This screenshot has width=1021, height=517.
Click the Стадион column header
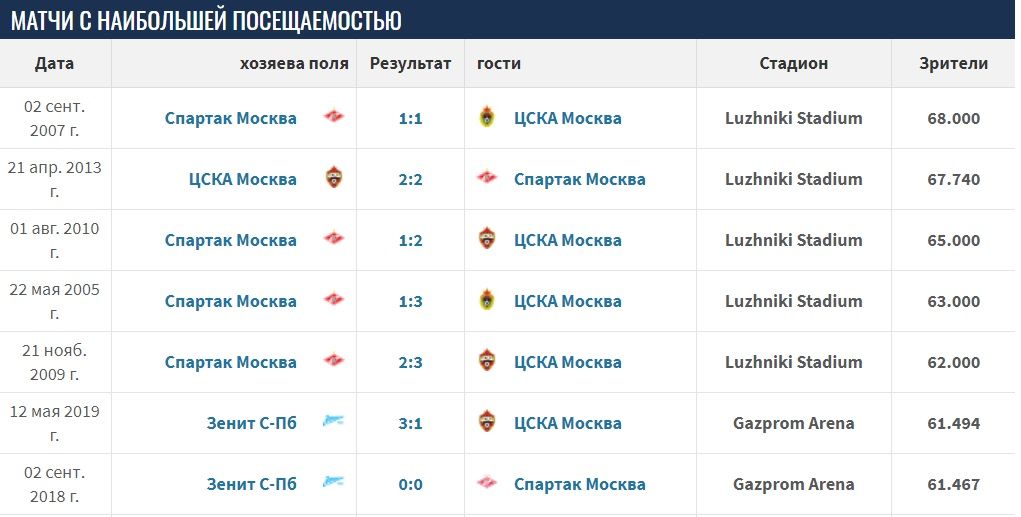pos(793,63)
